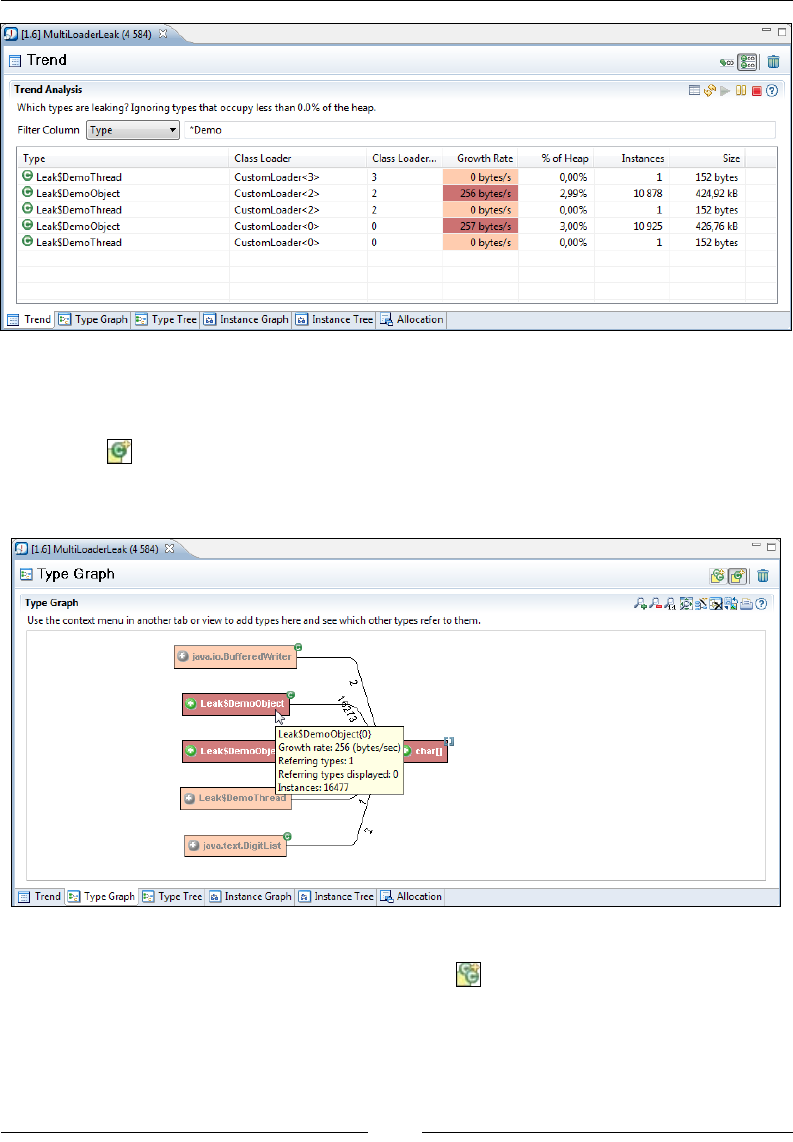Open Instance Graph tab in Trend window

(x=246, y=320)
